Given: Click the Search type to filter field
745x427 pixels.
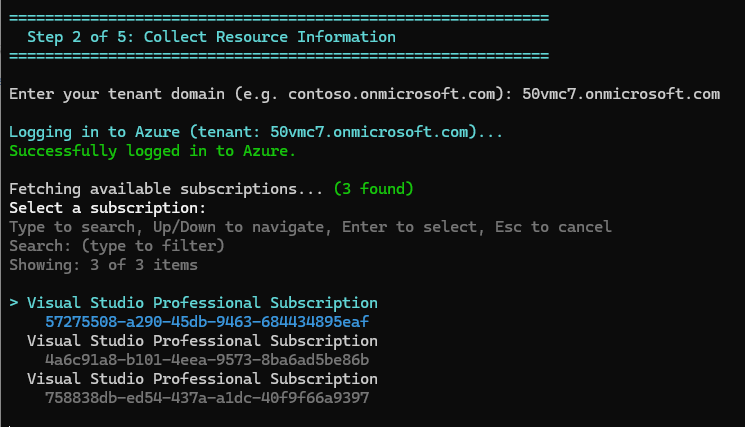Looking at the screenshot, I should coord(116,246).
